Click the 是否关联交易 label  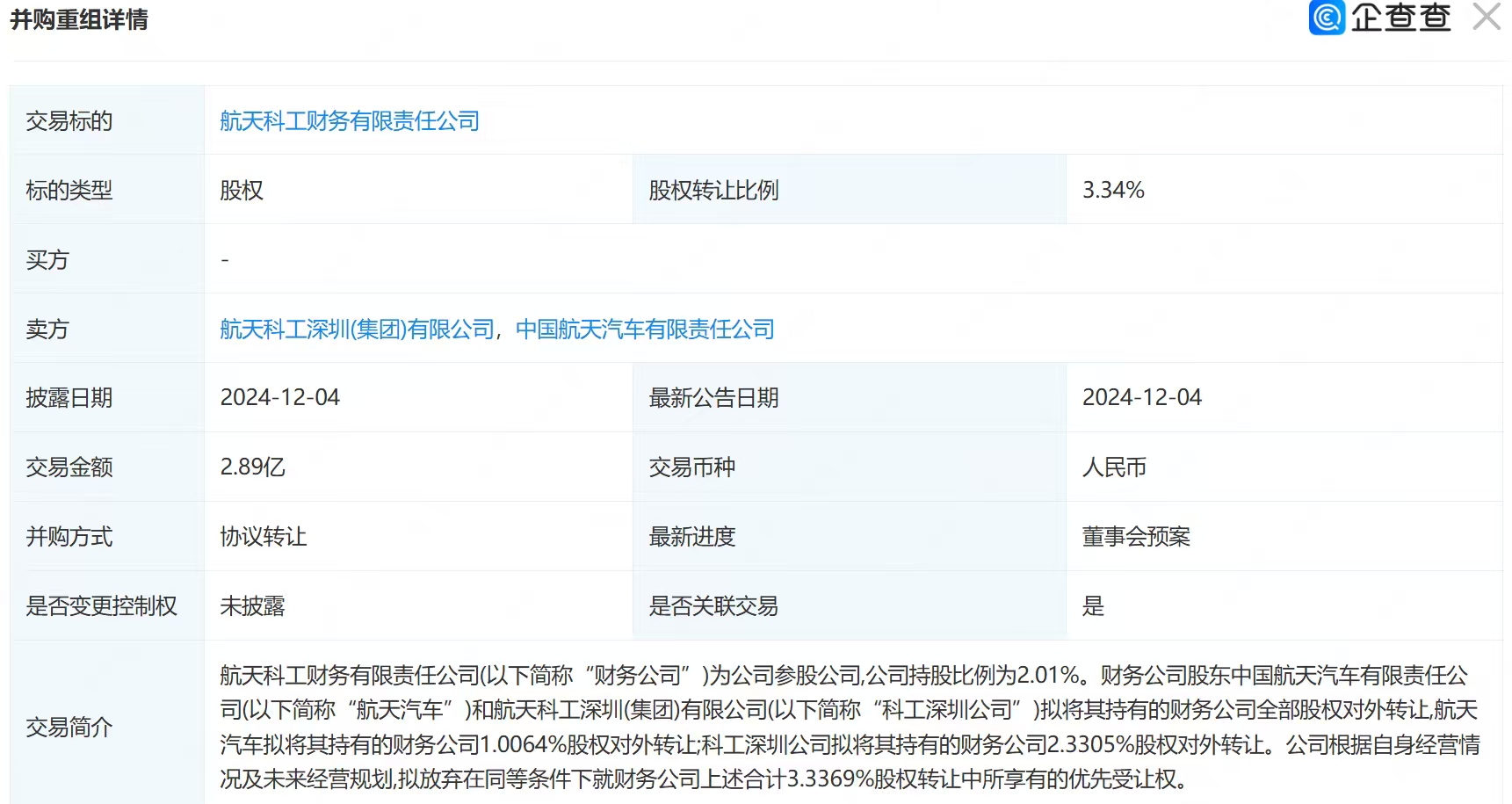[713, 606]
